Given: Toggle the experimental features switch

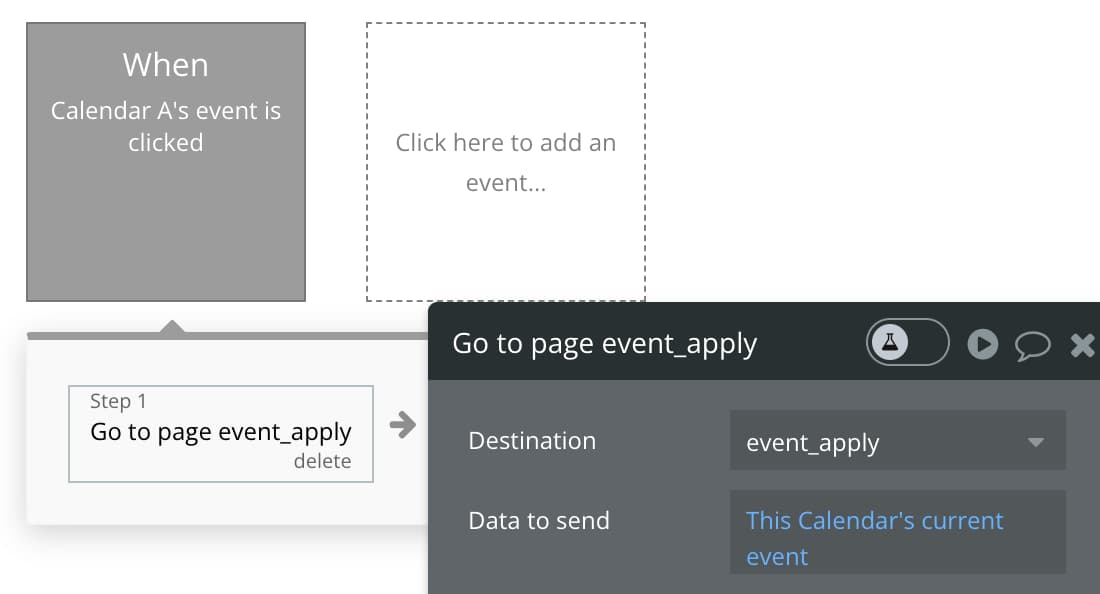Looking at the screenshot, I should (x=908, y=342).
